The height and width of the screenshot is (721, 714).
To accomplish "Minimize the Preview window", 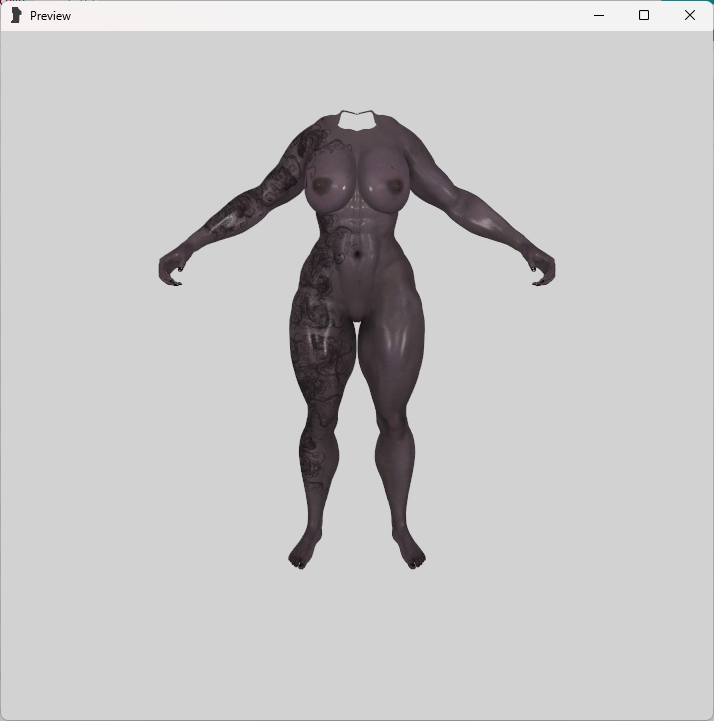I will pyautogui.click(x=599, y=16).
